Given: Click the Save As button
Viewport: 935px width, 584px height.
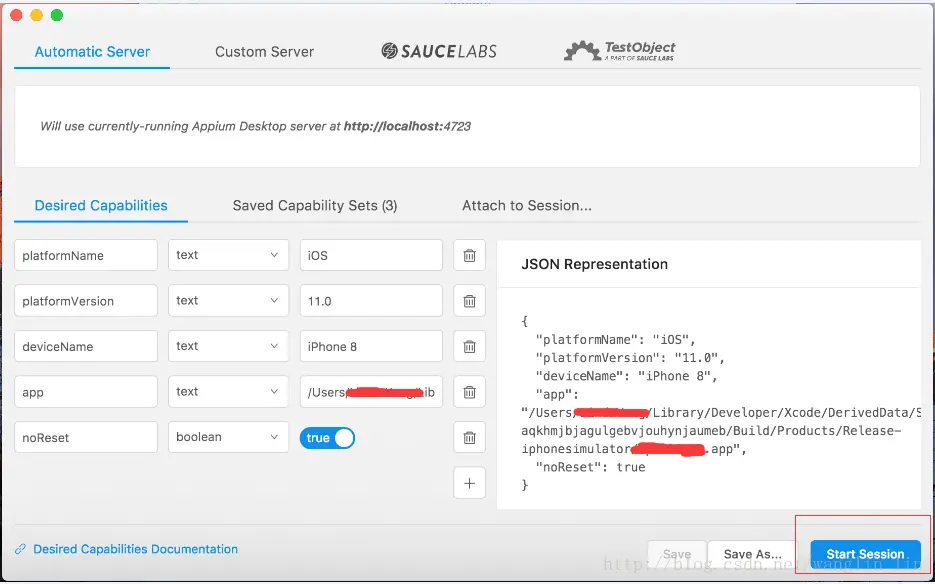Looking at the screenshot, I should tap(752, 554).
